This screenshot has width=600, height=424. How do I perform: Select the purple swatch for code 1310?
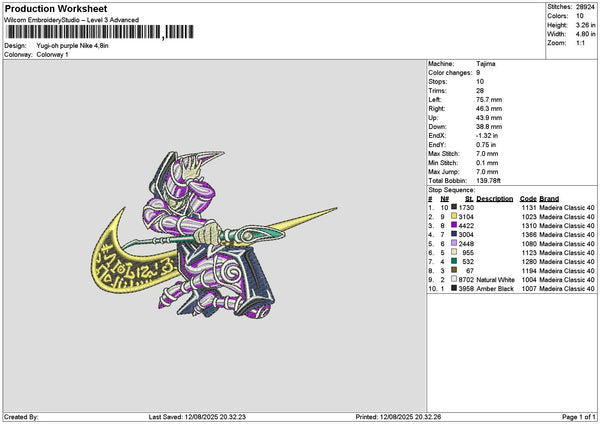(x=454, y=225)
